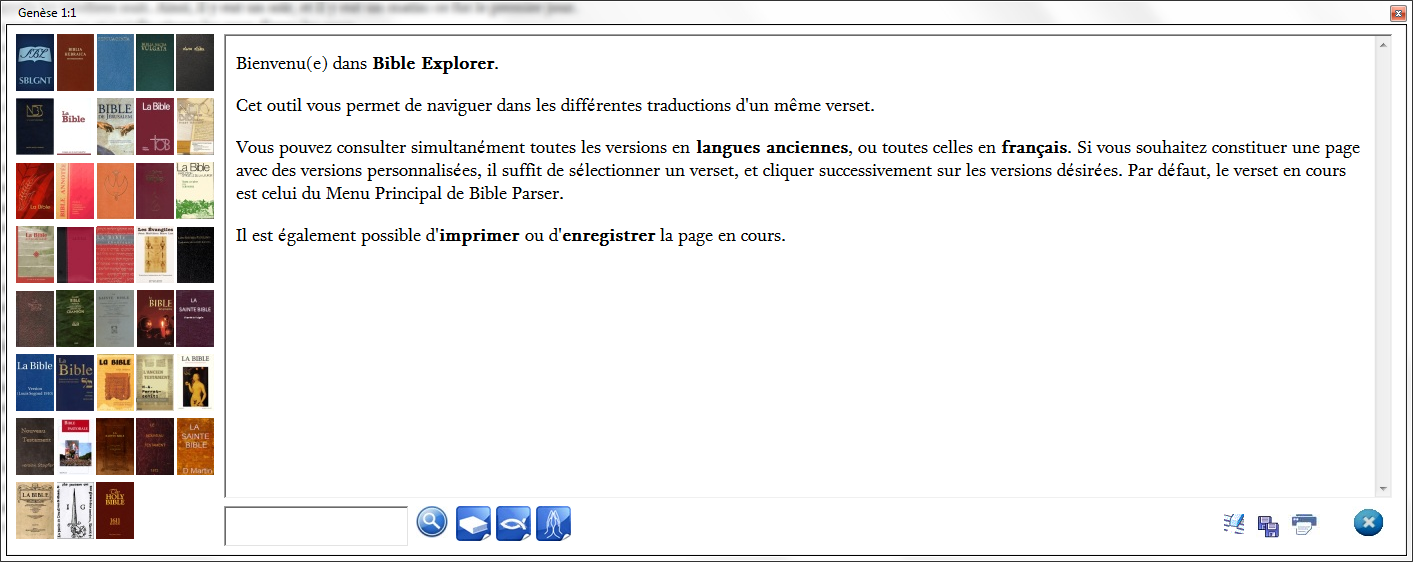Select the Bible Annotée cover
This screenshot has width=1413, height=562.
[75, 191]
